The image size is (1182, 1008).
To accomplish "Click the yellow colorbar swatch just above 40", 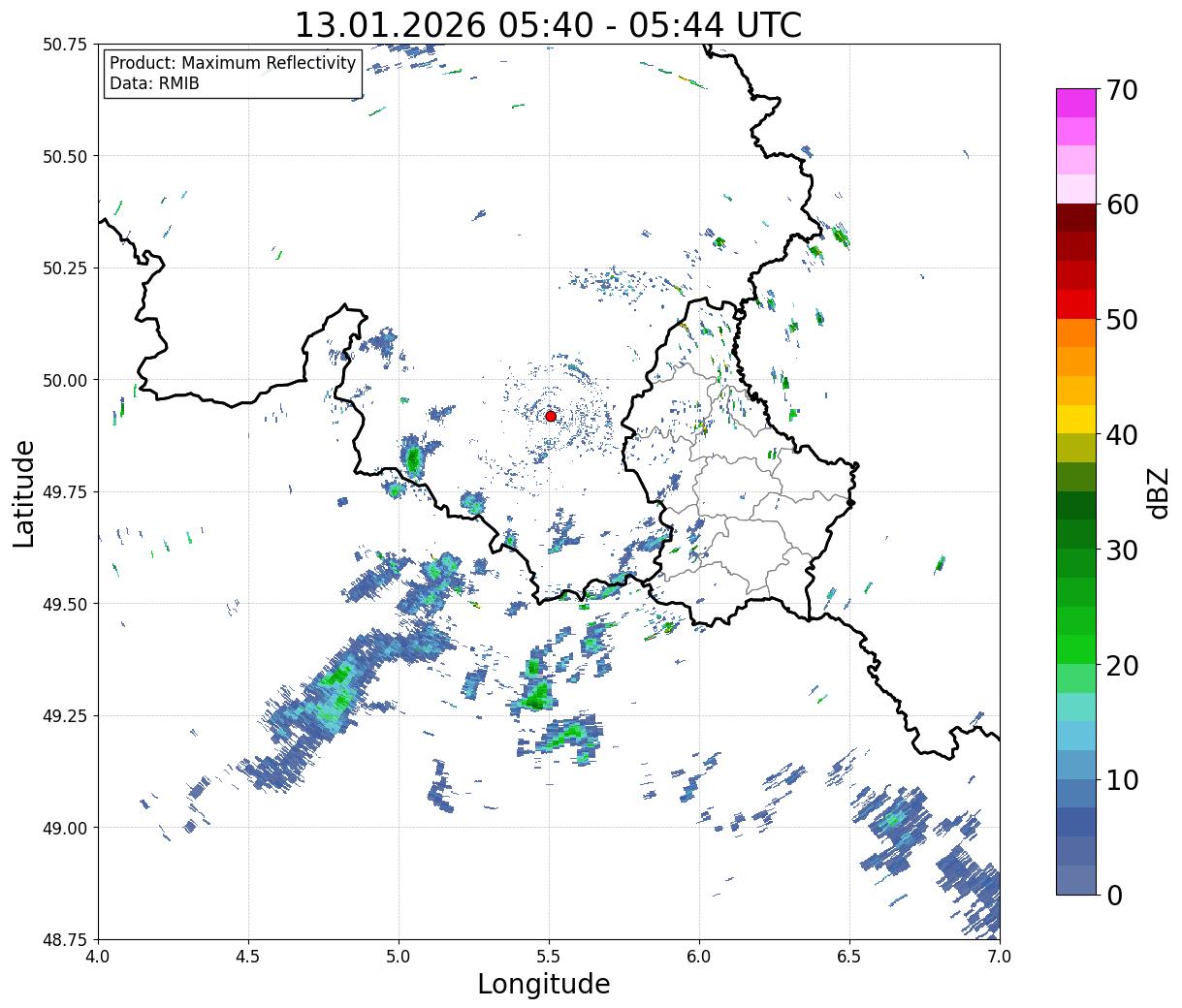I will (1076, 419).
